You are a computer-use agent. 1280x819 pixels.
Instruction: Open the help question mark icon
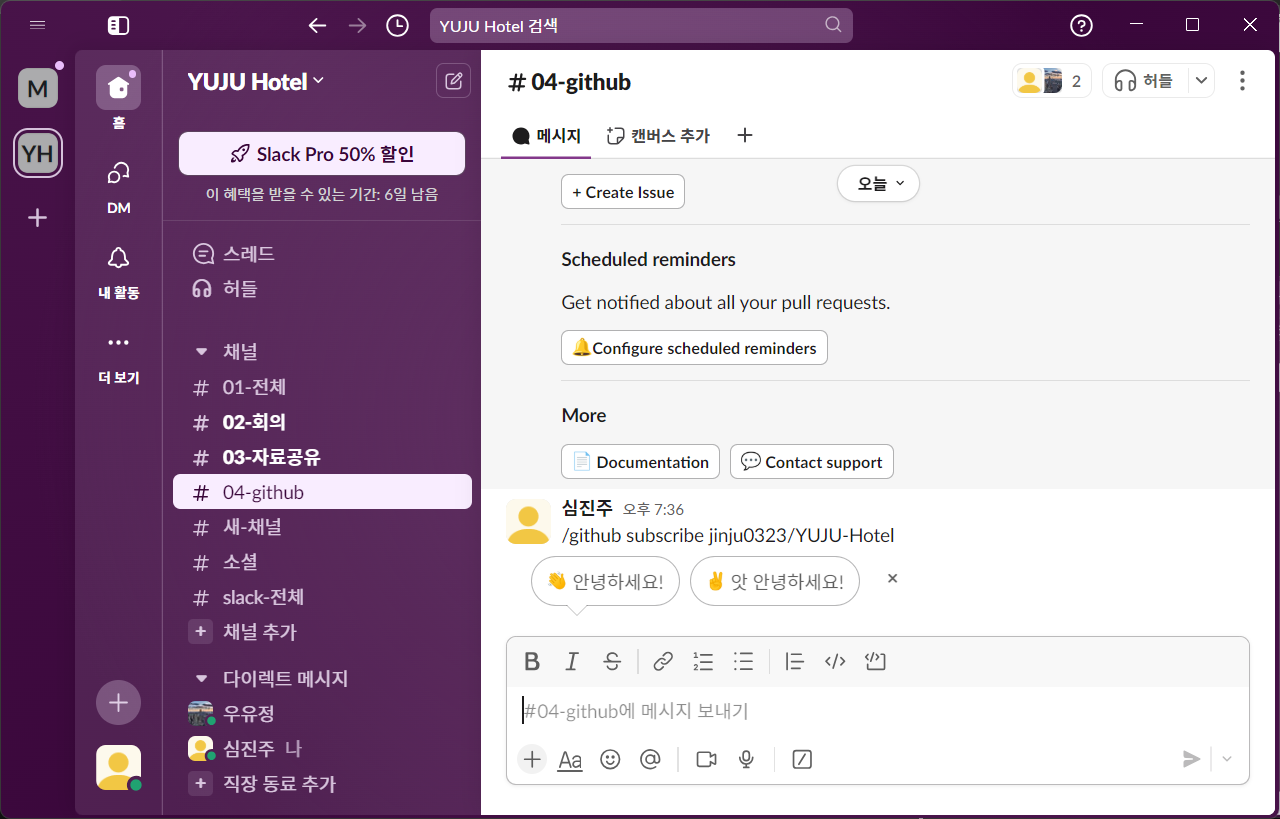point(1081,26)
